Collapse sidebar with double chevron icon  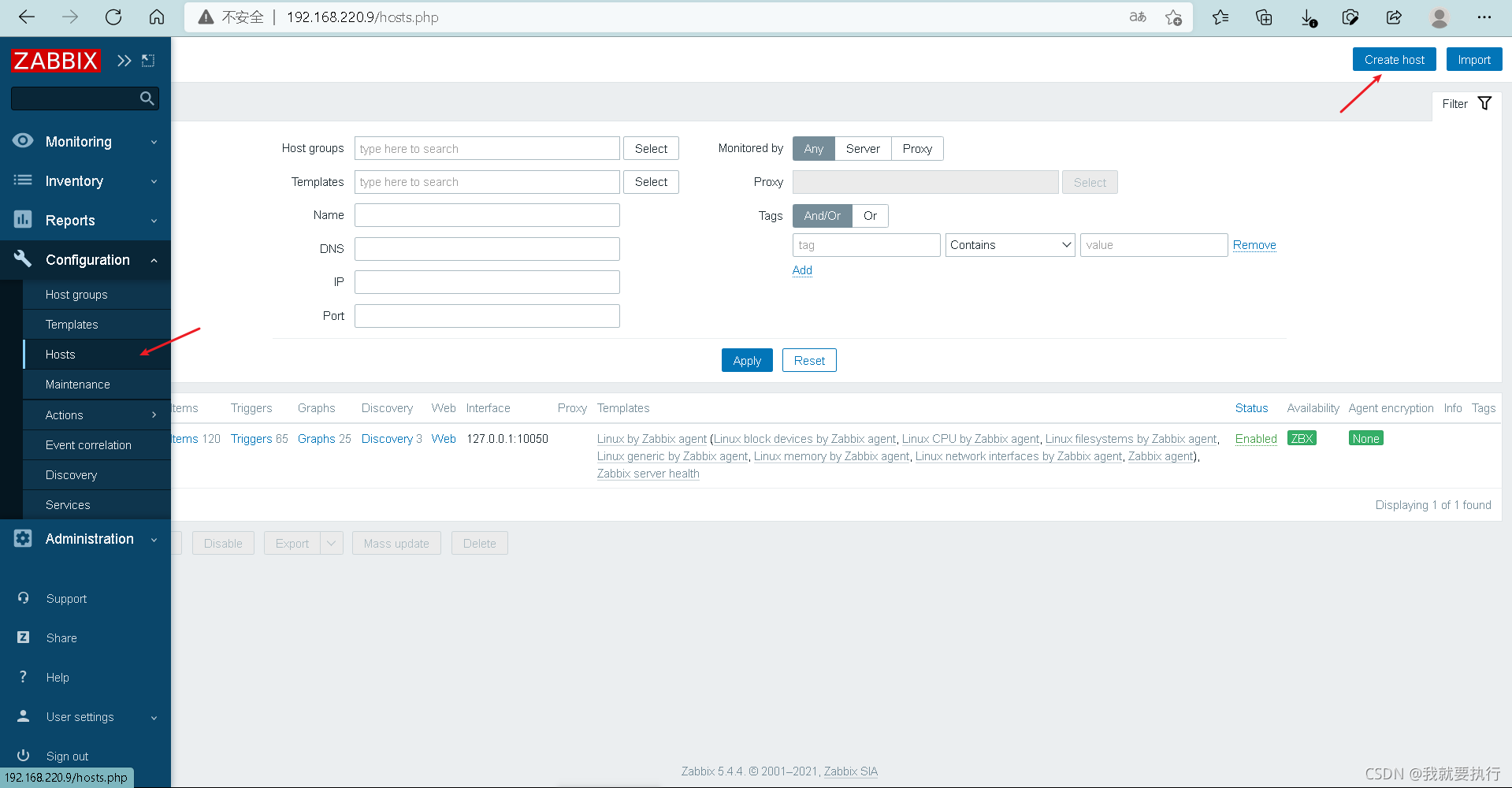coord(124,61)
